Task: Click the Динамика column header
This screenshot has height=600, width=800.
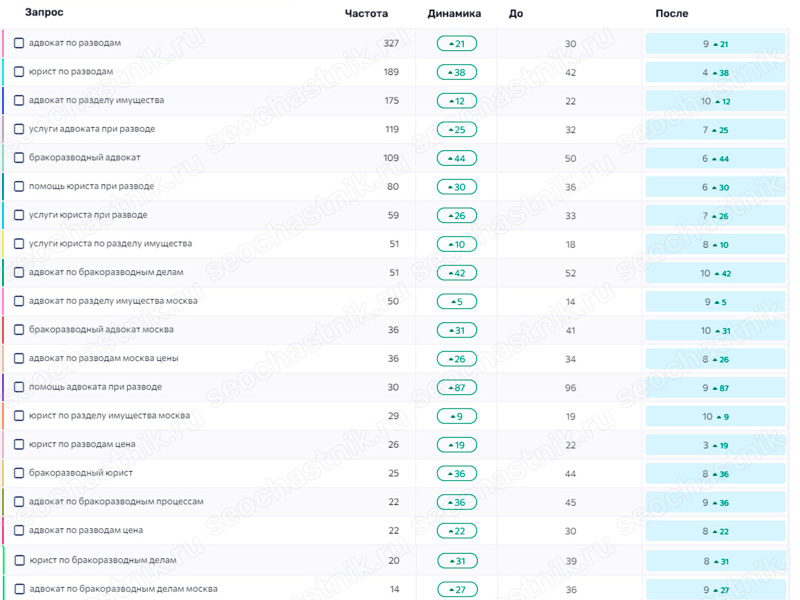Action: [454, 13]
